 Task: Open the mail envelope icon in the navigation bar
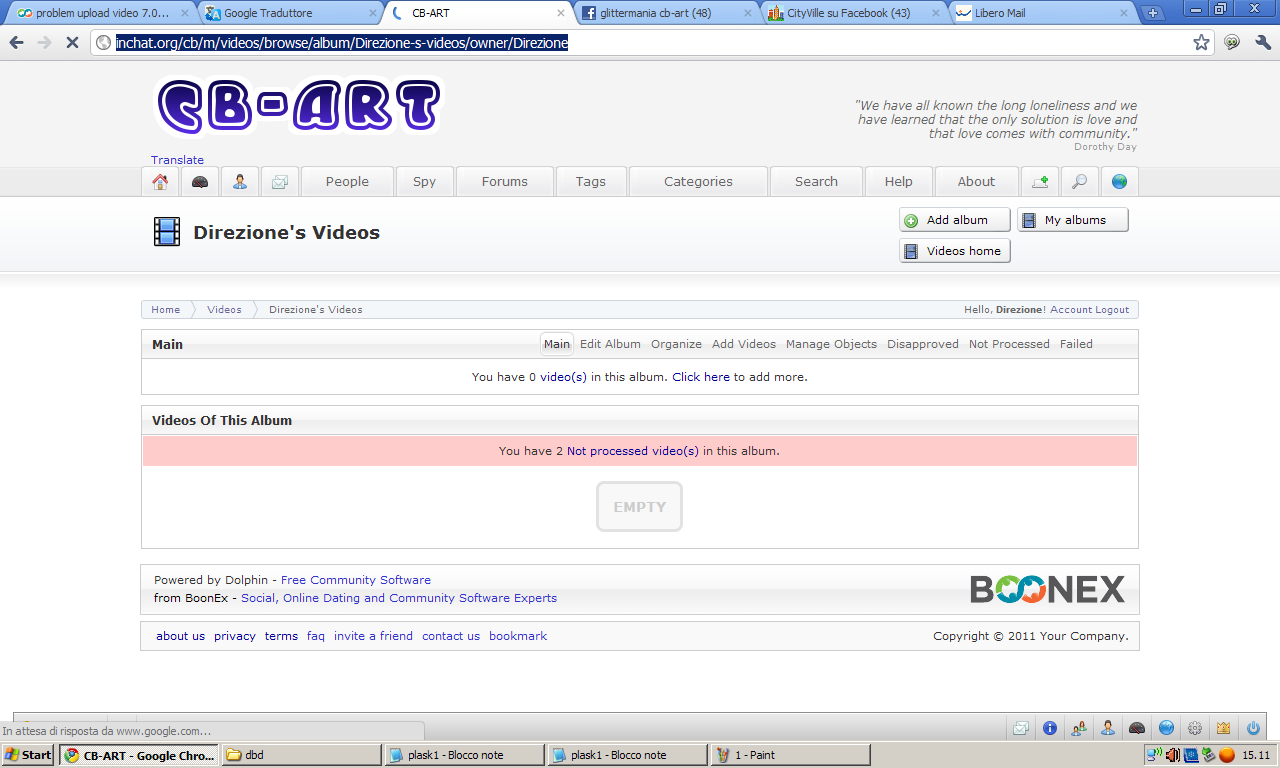(x=280, y=182)
